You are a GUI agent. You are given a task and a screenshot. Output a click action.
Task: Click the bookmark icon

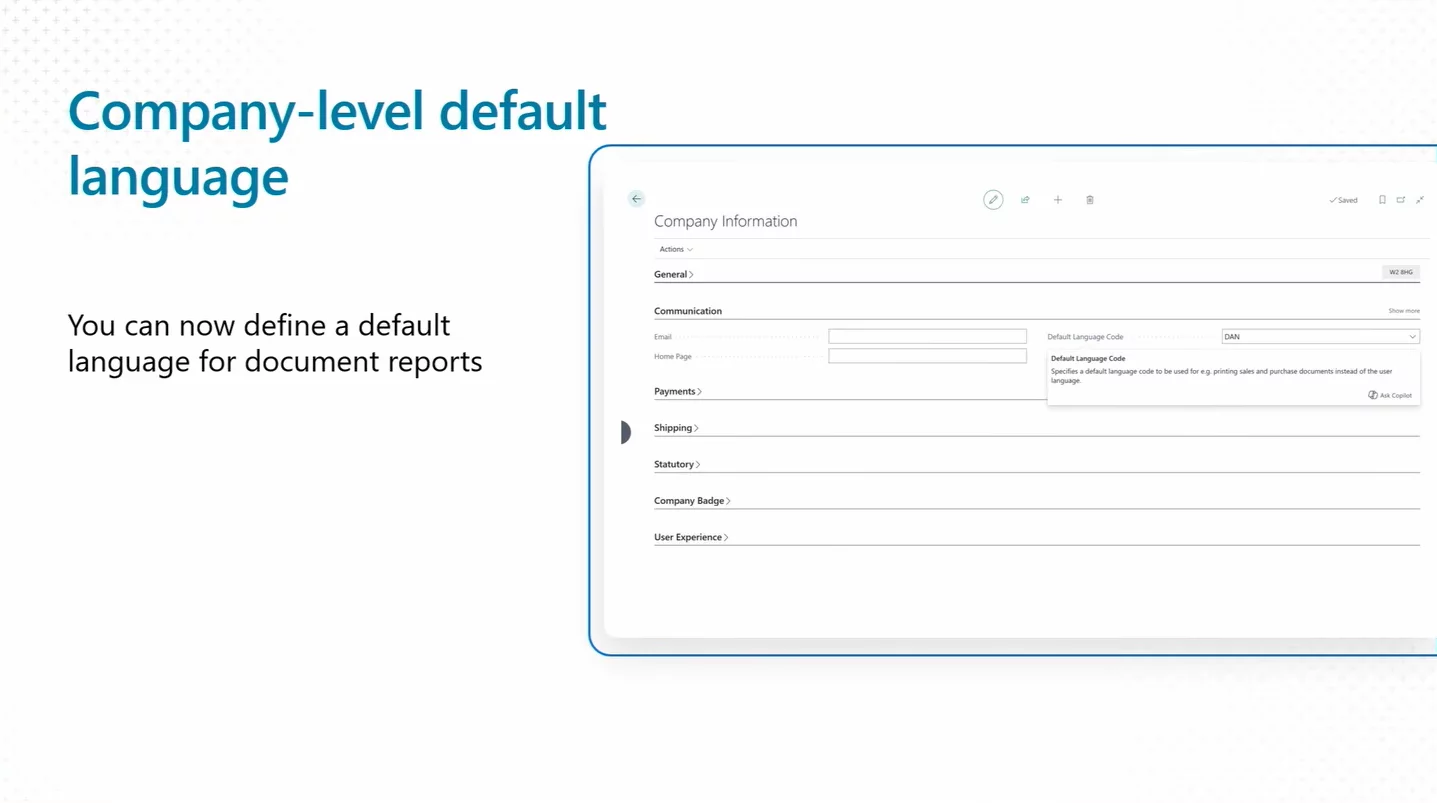tap(1382, 200)
